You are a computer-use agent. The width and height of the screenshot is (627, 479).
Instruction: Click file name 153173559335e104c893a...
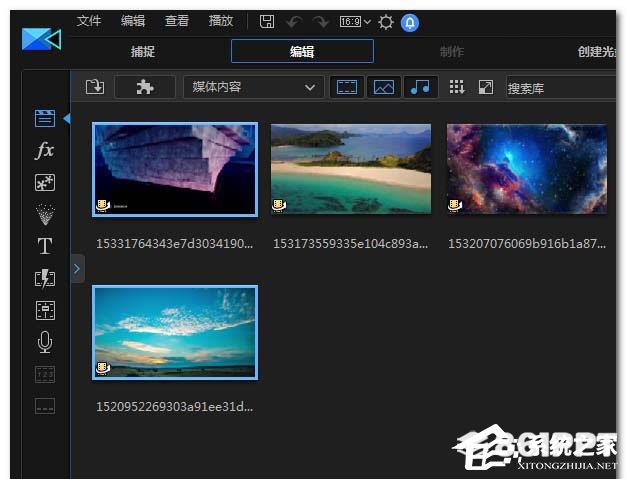[351, 243]
